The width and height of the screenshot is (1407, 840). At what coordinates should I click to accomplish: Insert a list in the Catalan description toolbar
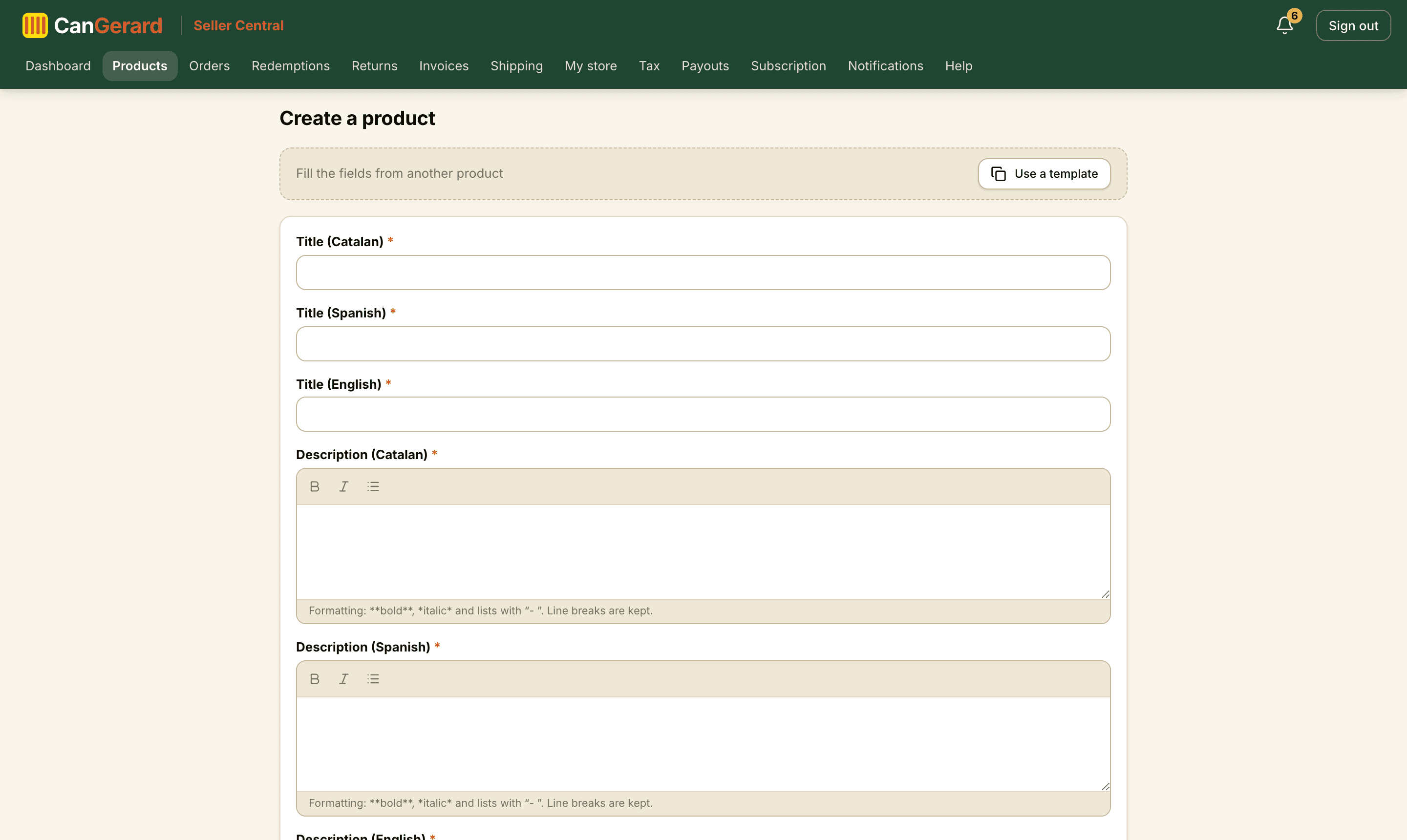point(373,486)
